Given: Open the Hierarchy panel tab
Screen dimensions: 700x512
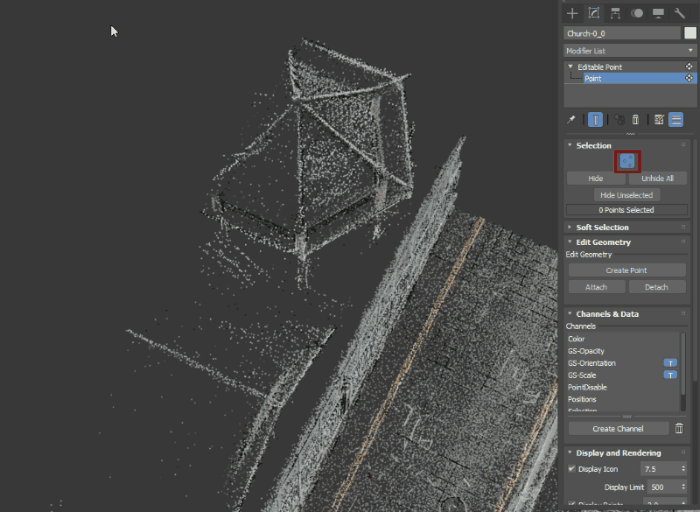Looking at the screenshot, I should pyautogui.click(x=615, y=13).
